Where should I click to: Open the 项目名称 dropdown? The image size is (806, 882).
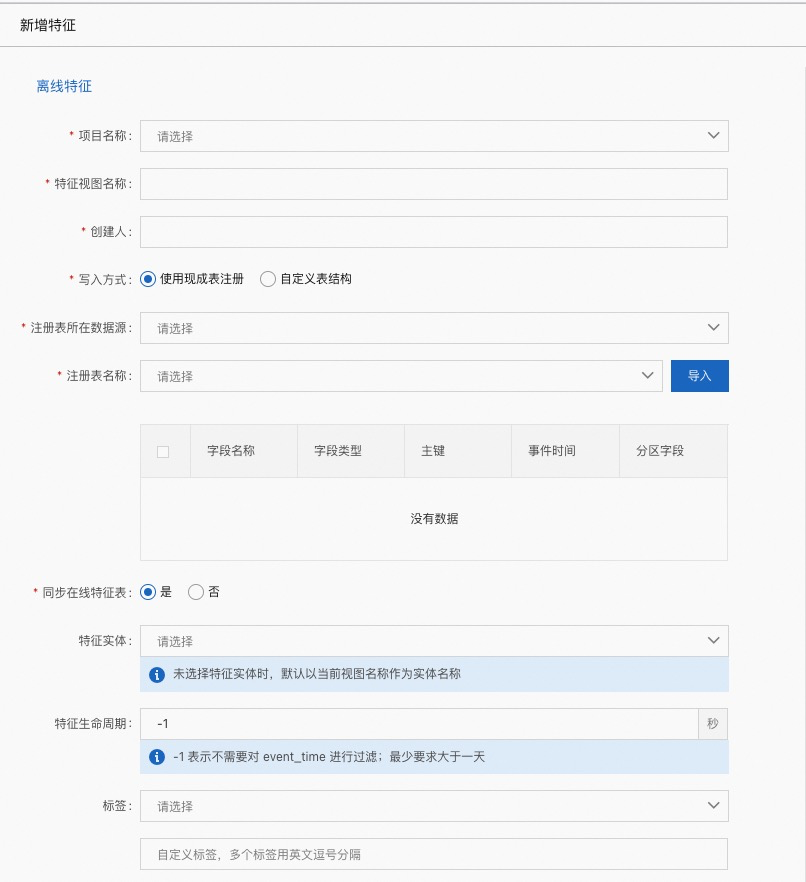[x=434, y=136]
